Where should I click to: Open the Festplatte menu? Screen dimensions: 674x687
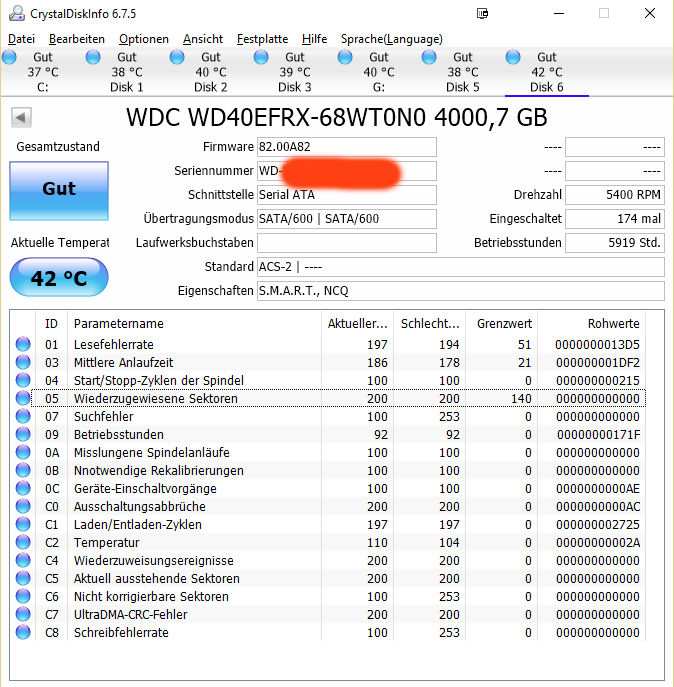pos(263,39)
